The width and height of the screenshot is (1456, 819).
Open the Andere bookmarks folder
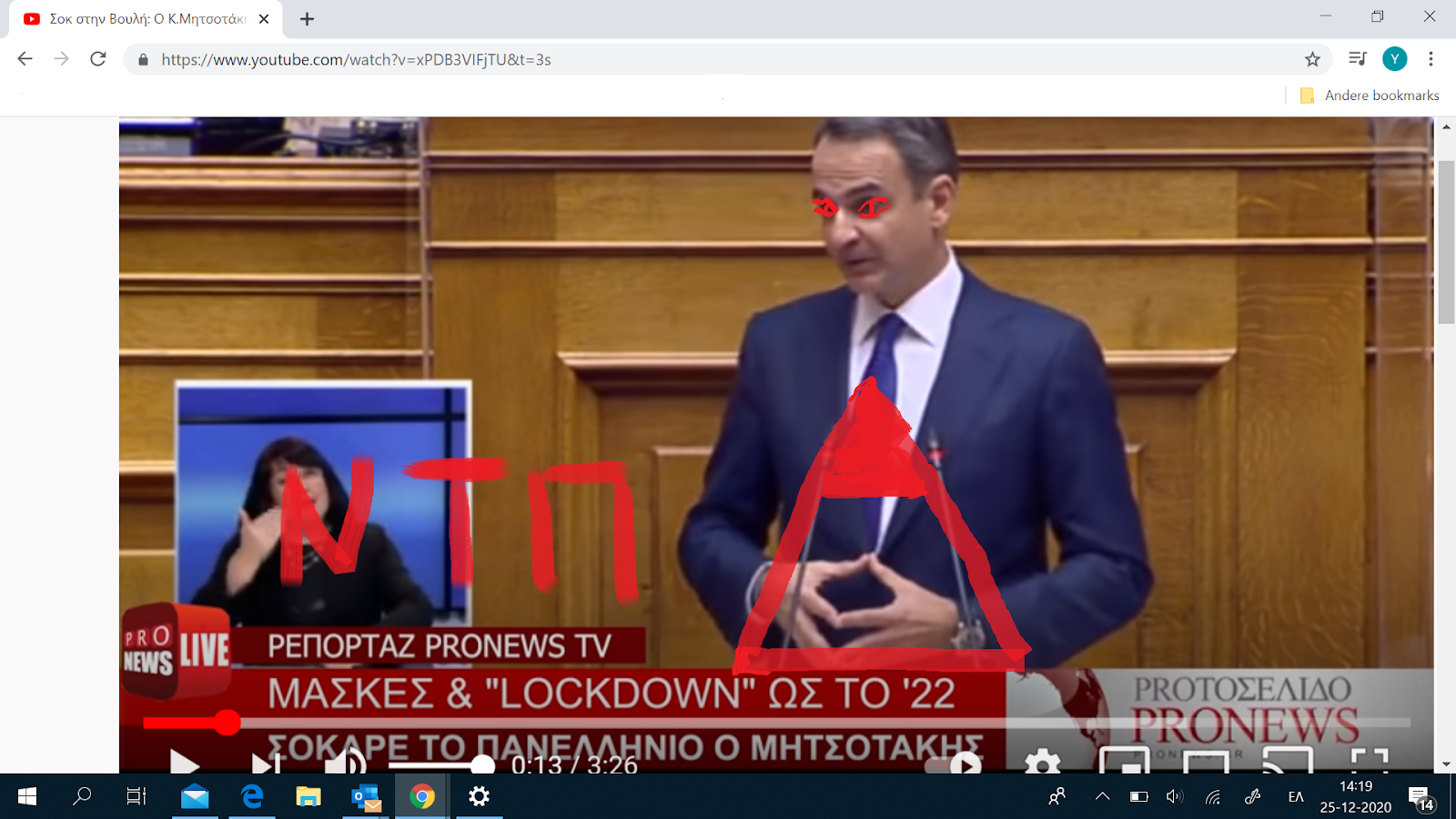tap(1370, 96)
